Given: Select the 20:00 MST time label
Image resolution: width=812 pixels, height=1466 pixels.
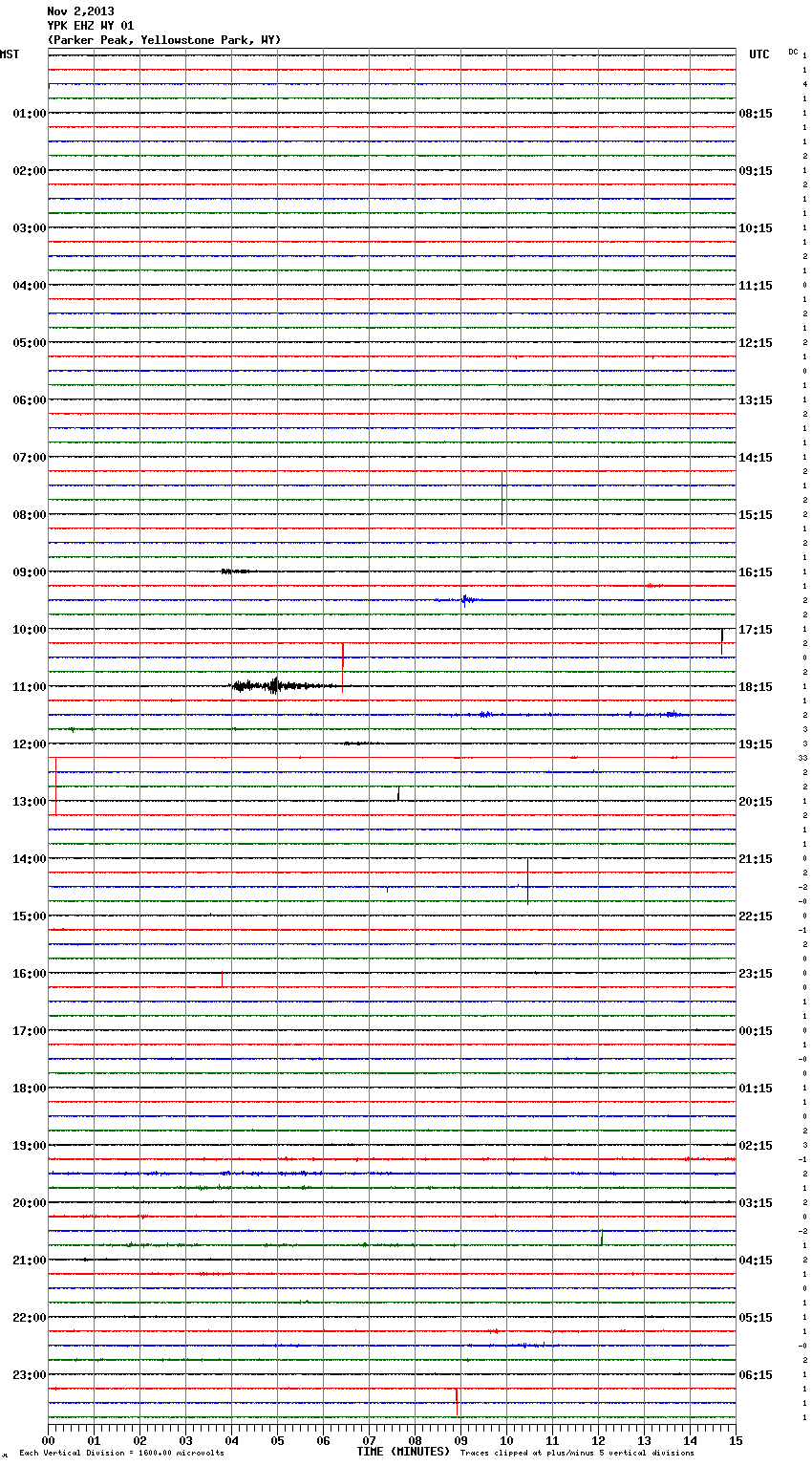Looking at the screenshot, I should (x=30, y=1203).
